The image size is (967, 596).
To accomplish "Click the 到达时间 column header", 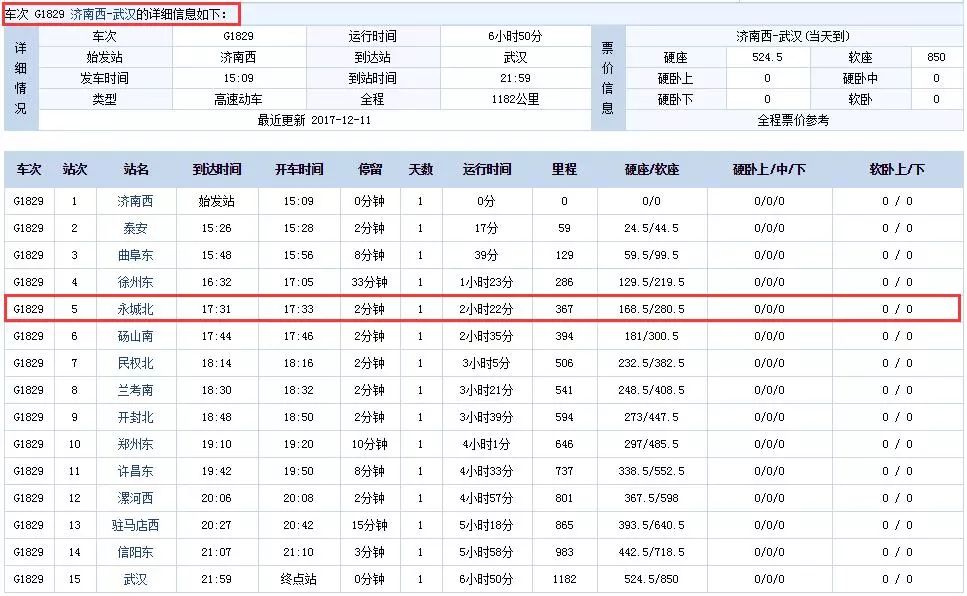I will (216, 170).
